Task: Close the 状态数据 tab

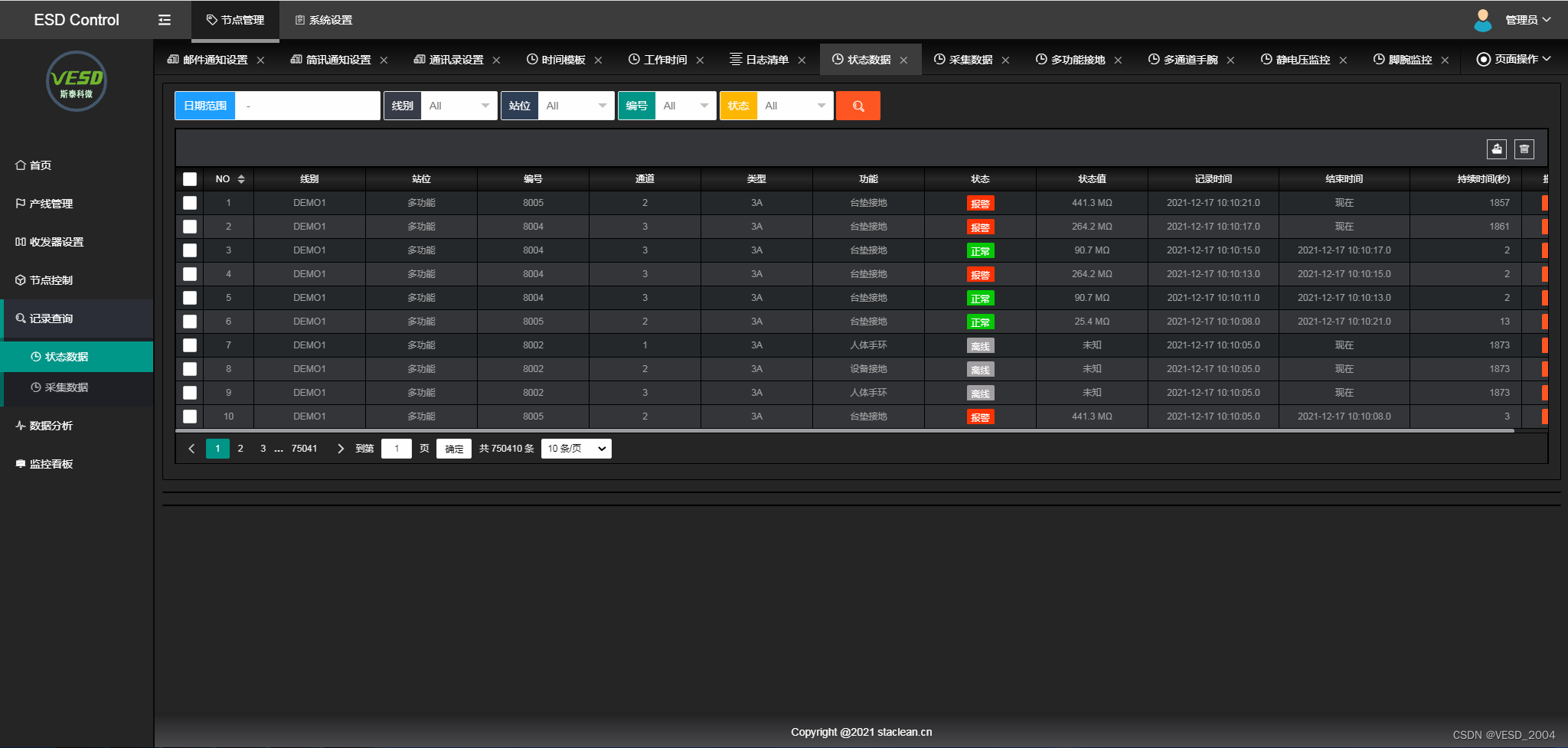Action: point(903,60)
